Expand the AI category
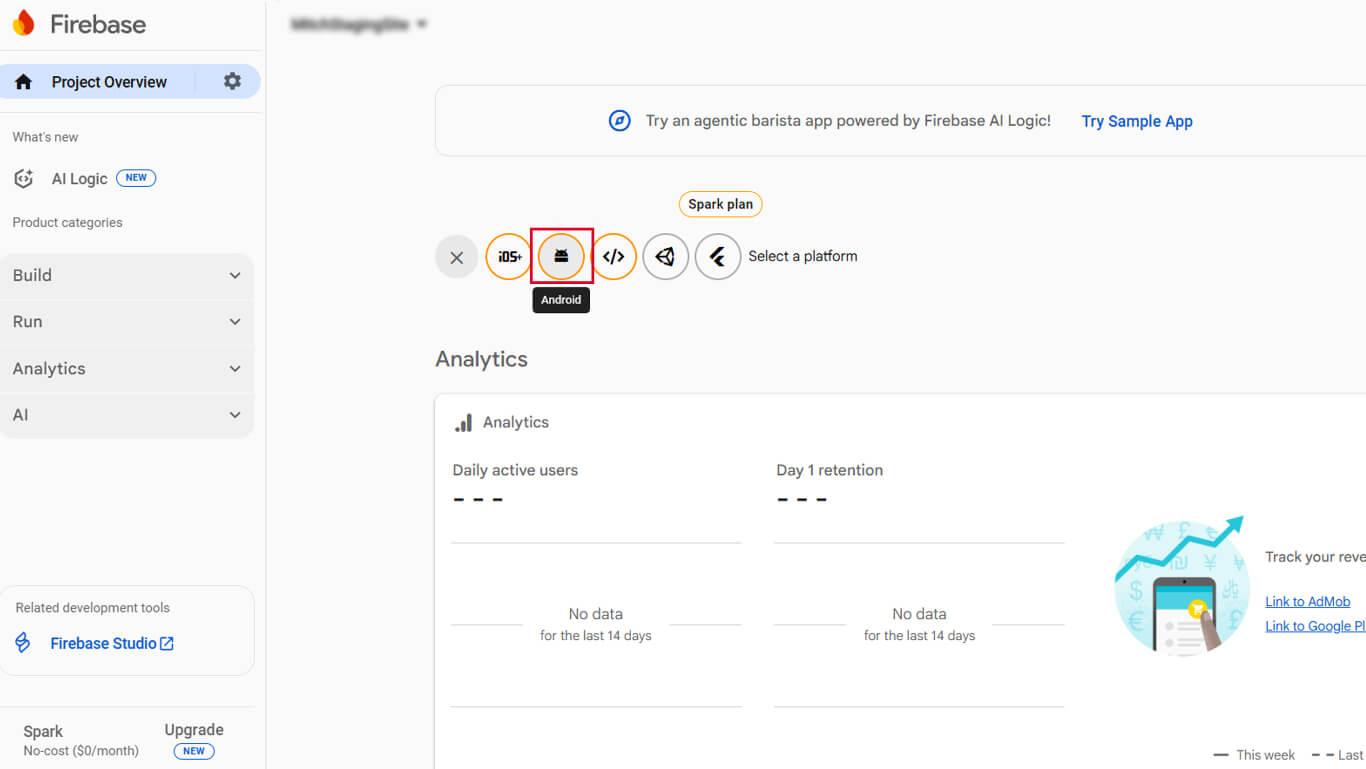1366x769 pixels. tap(126, 415)
